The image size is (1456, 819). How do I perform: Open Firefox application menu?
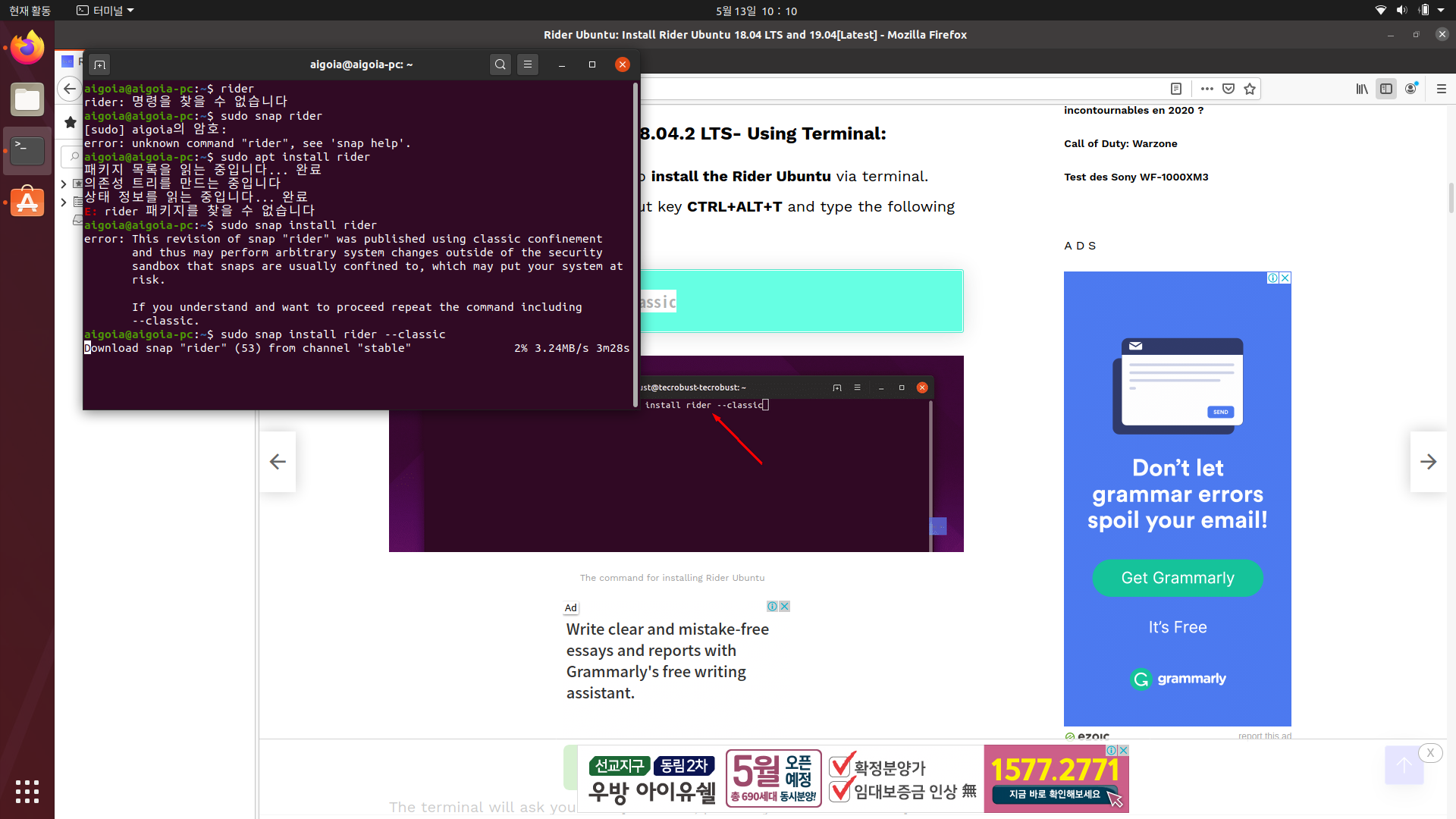(x=1442, y=89)
